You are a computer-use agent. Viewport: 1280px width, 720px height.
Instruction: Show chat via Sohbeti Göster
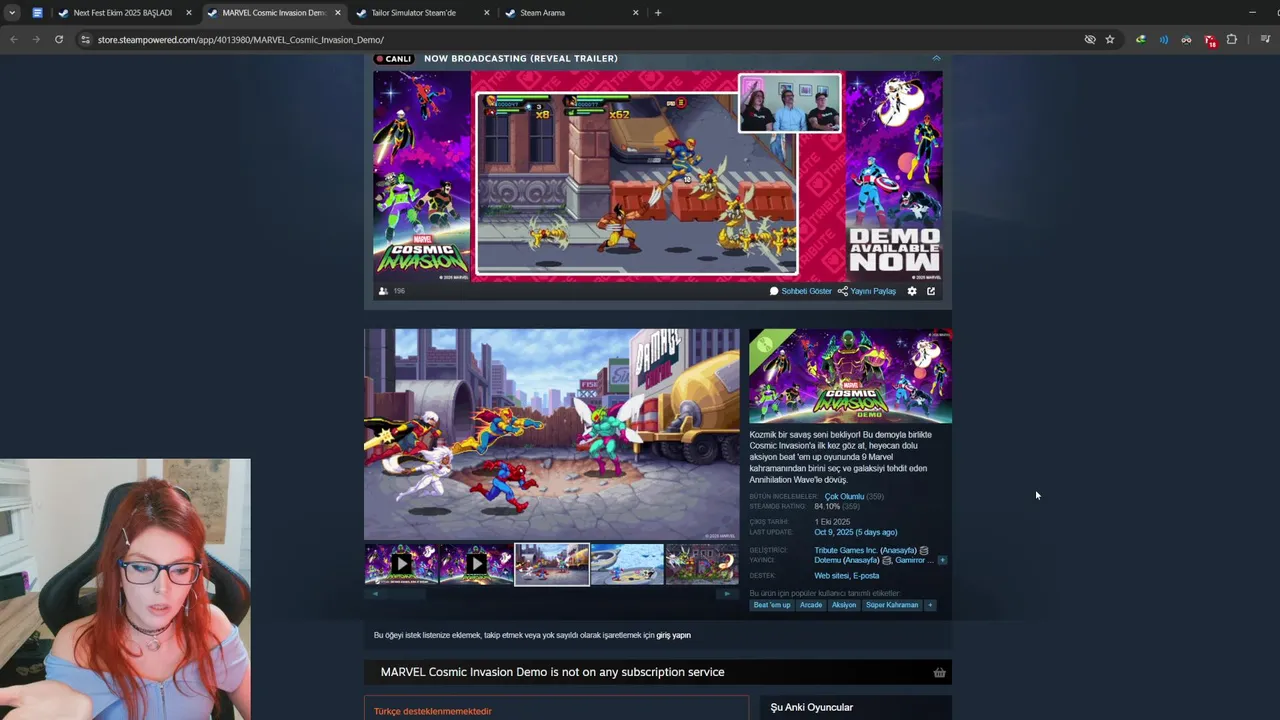[x=801, y=291]
